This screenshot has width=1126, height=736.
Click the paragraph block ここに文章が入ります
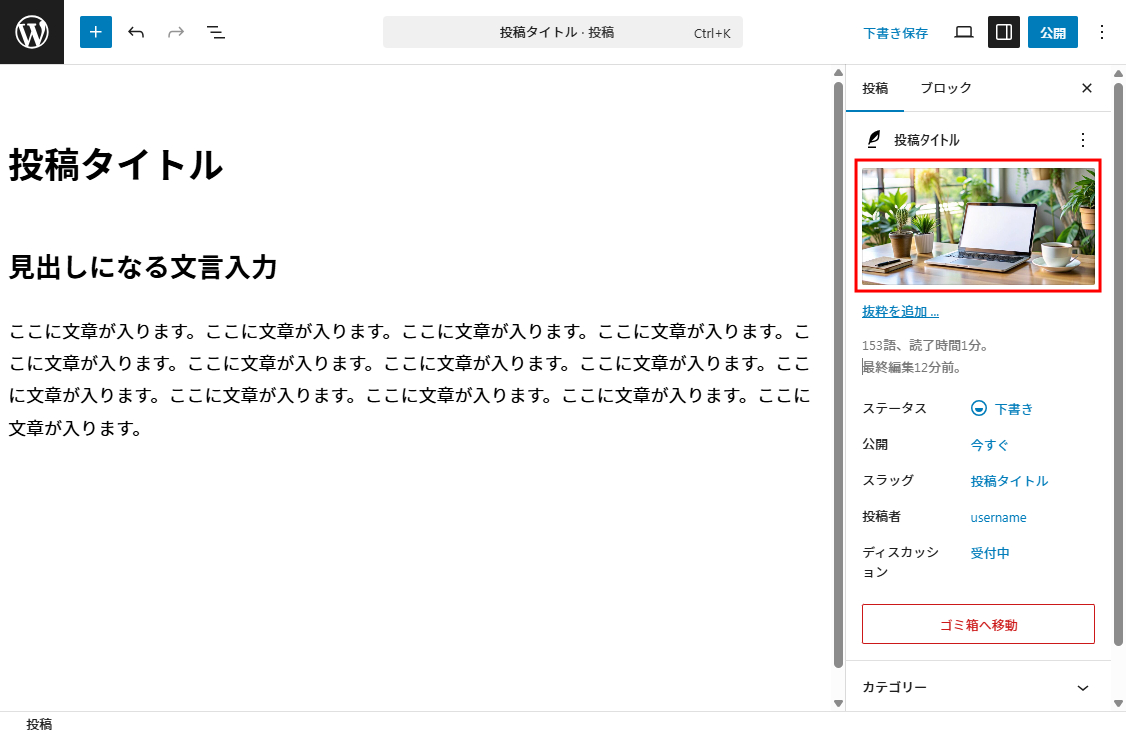[409, 380]
